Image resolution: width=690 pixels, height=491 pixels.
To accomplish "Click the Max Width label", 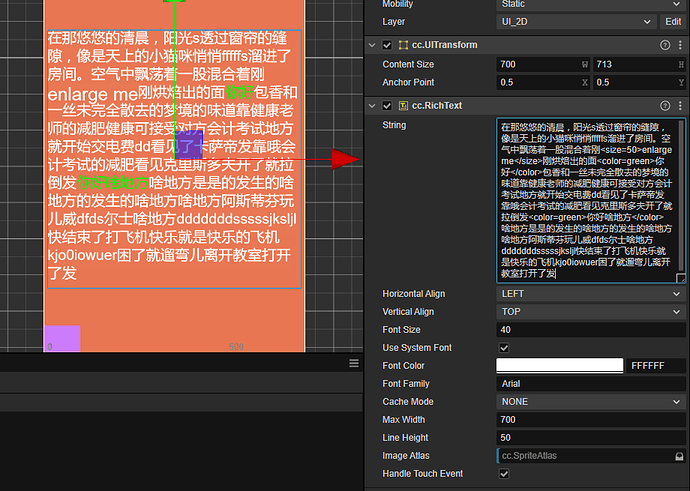I will 404,420.
